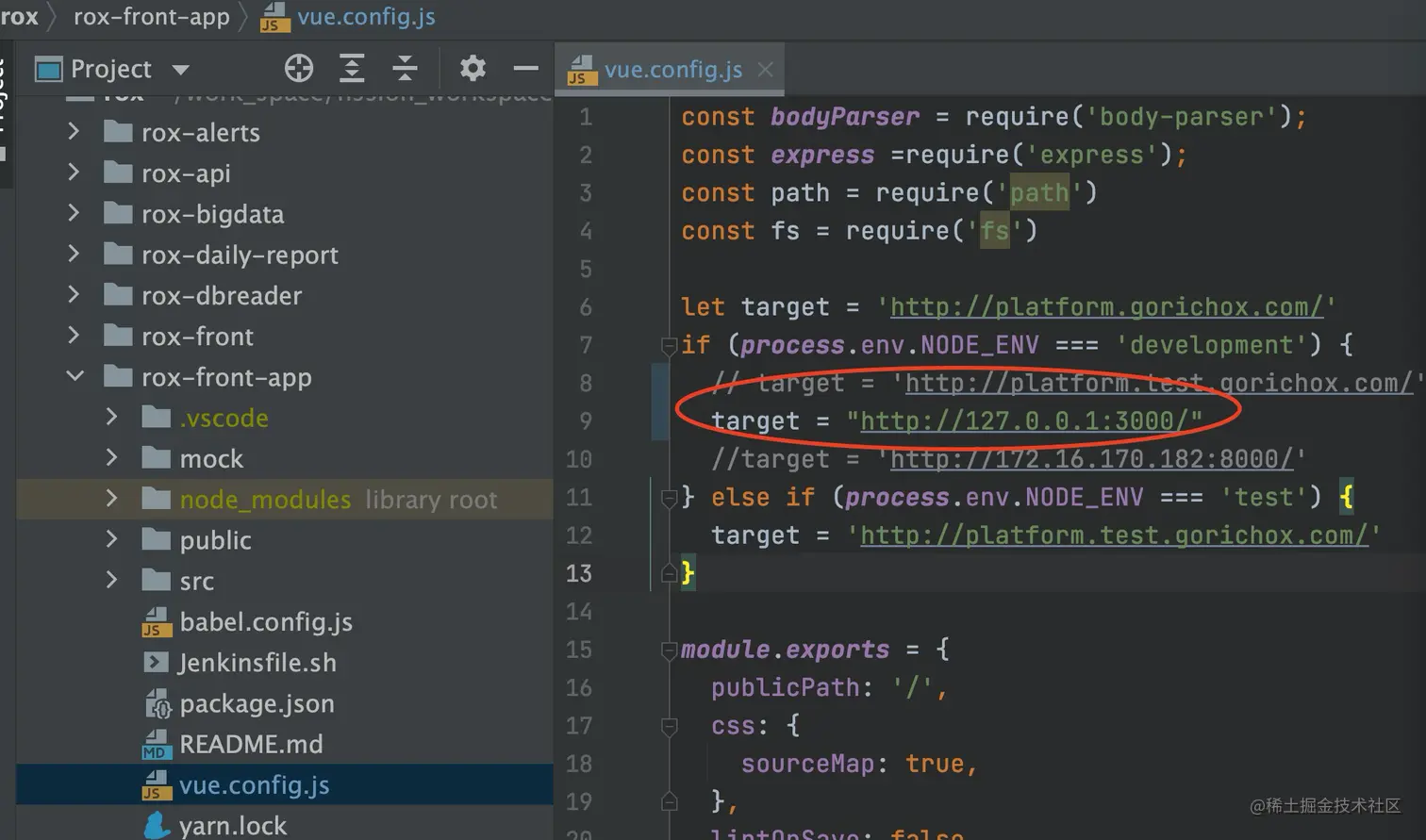Place cursor on publicPath: '/' line
Image resolution: width=1426 pixels, height=840 pixels.
829,687
